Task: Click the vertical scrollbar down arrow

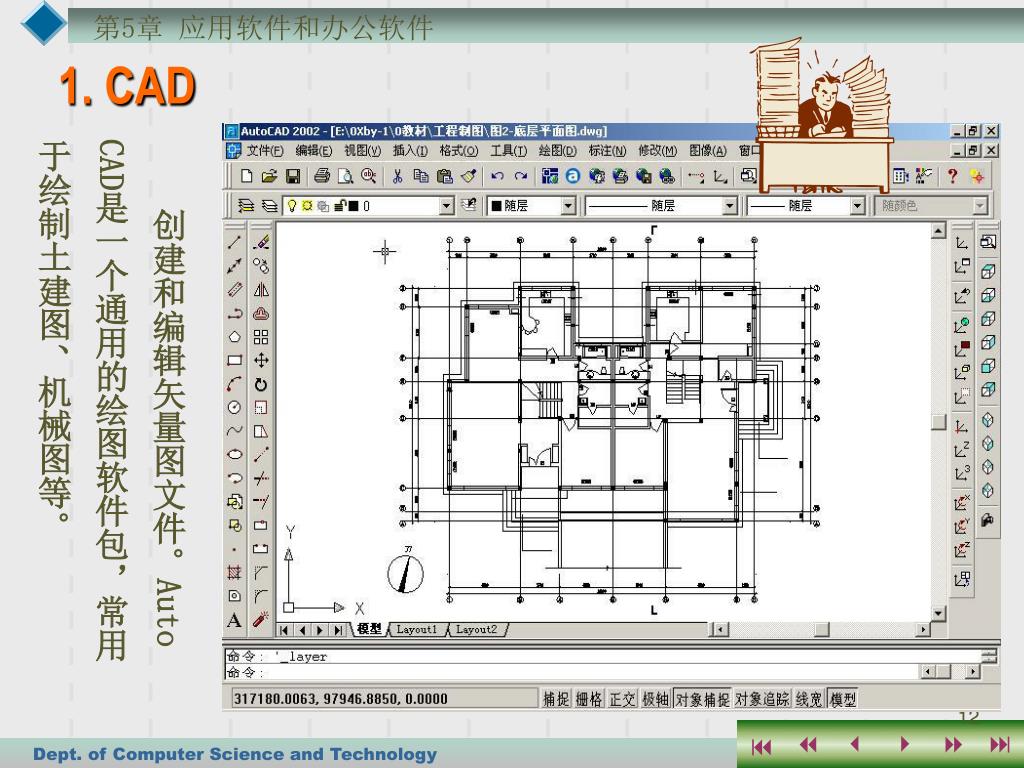Action: [x=938, y=614]
